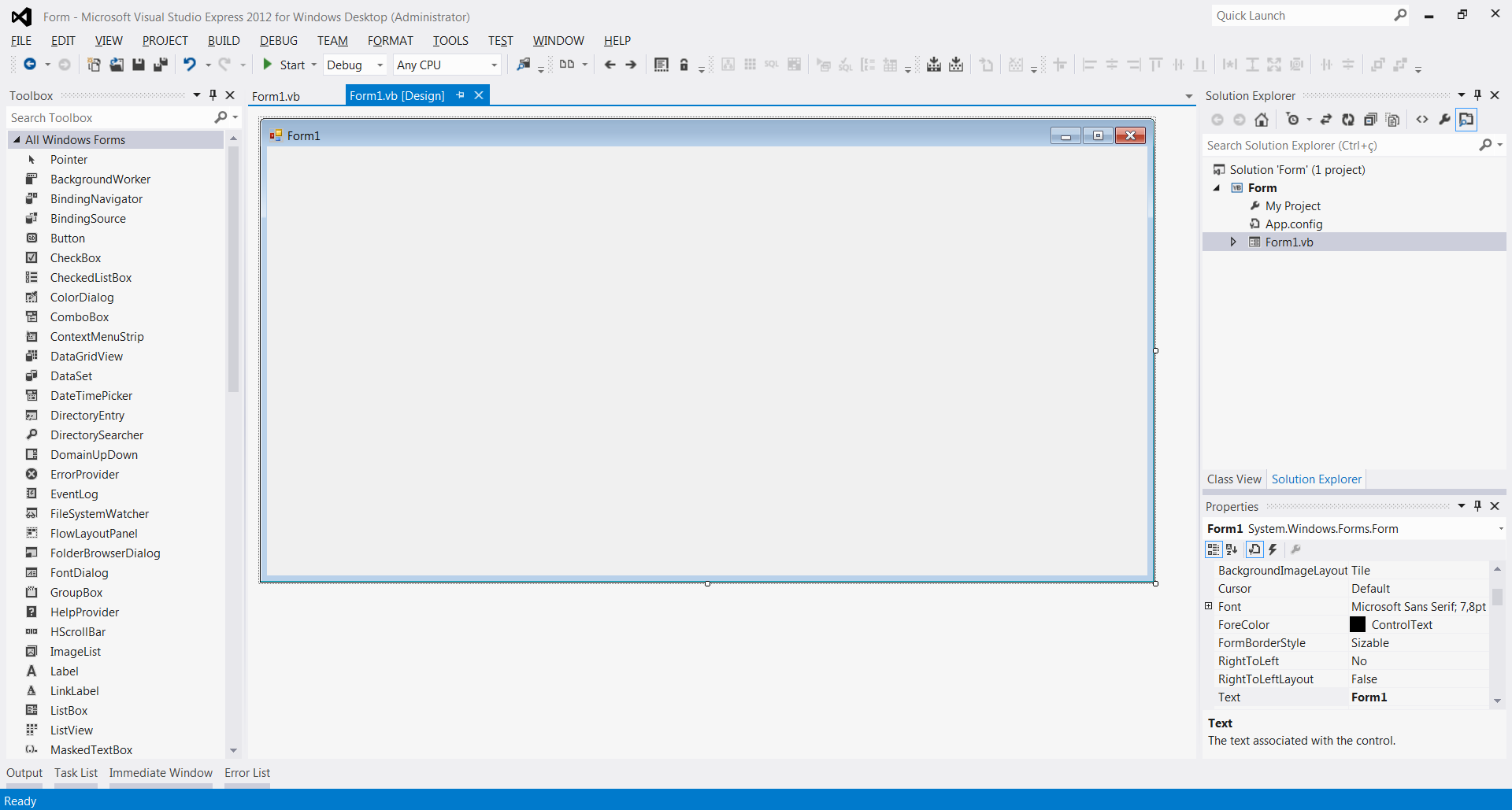This screenshot has height=810, width=1512.
Task: Open the Output tab
Action: pyautogui.click(x=24, y=773)
